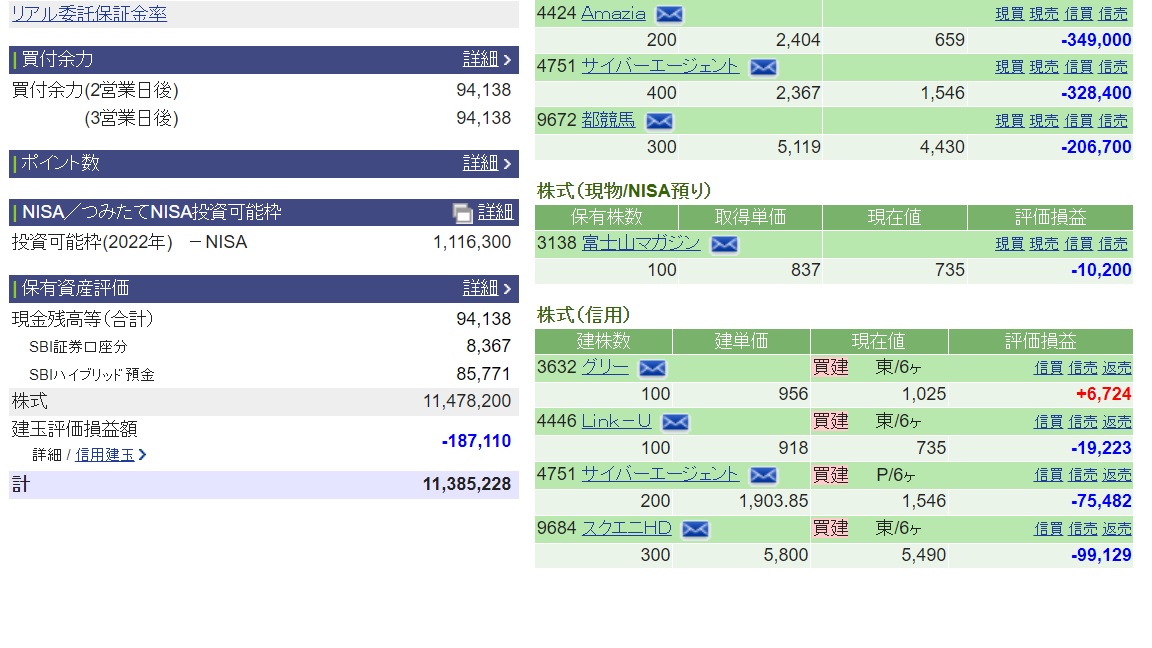Click 信売 in the 都競馬 row
Image resolution: width=1152 pixels, height=648 pixels.
(1113, 120)
